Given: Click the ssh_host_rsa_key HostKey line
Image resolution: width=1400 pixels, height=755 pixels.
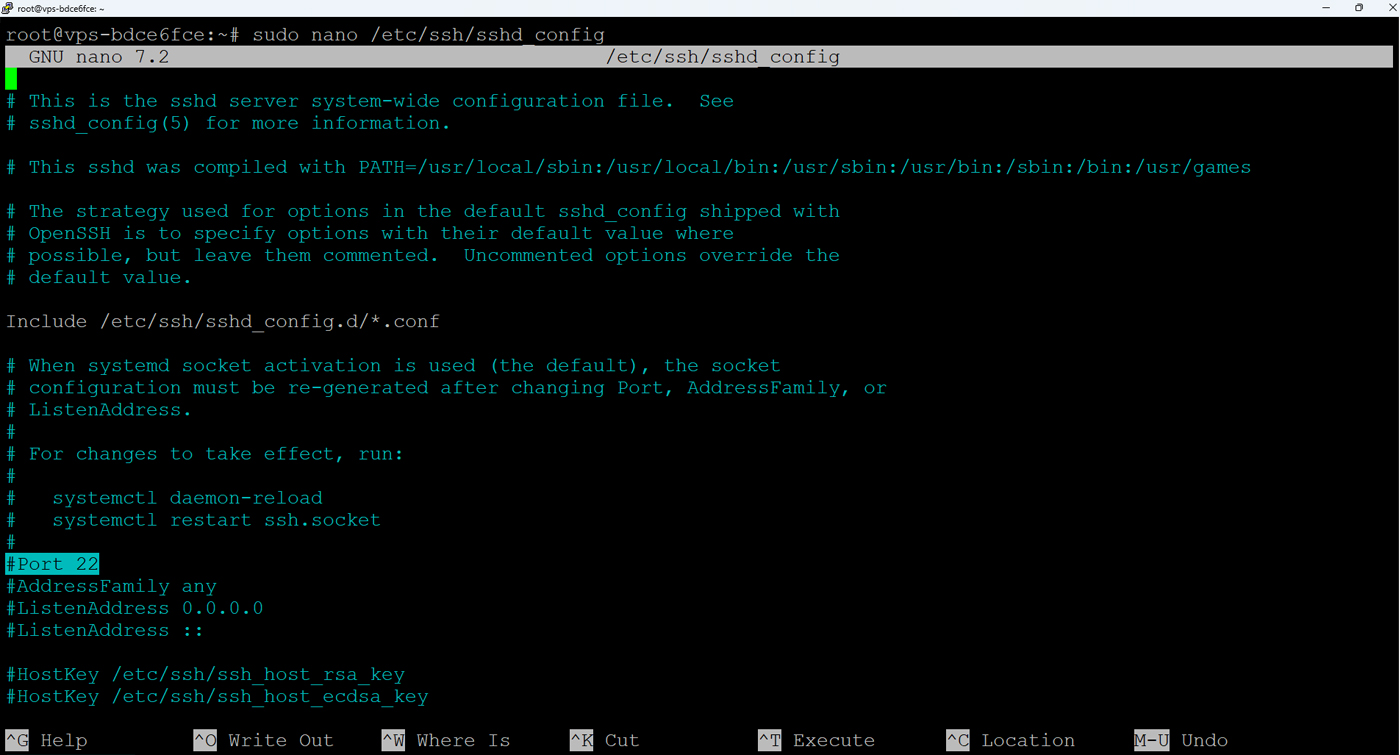Looking at the screenshot, I should coord(205,674).
